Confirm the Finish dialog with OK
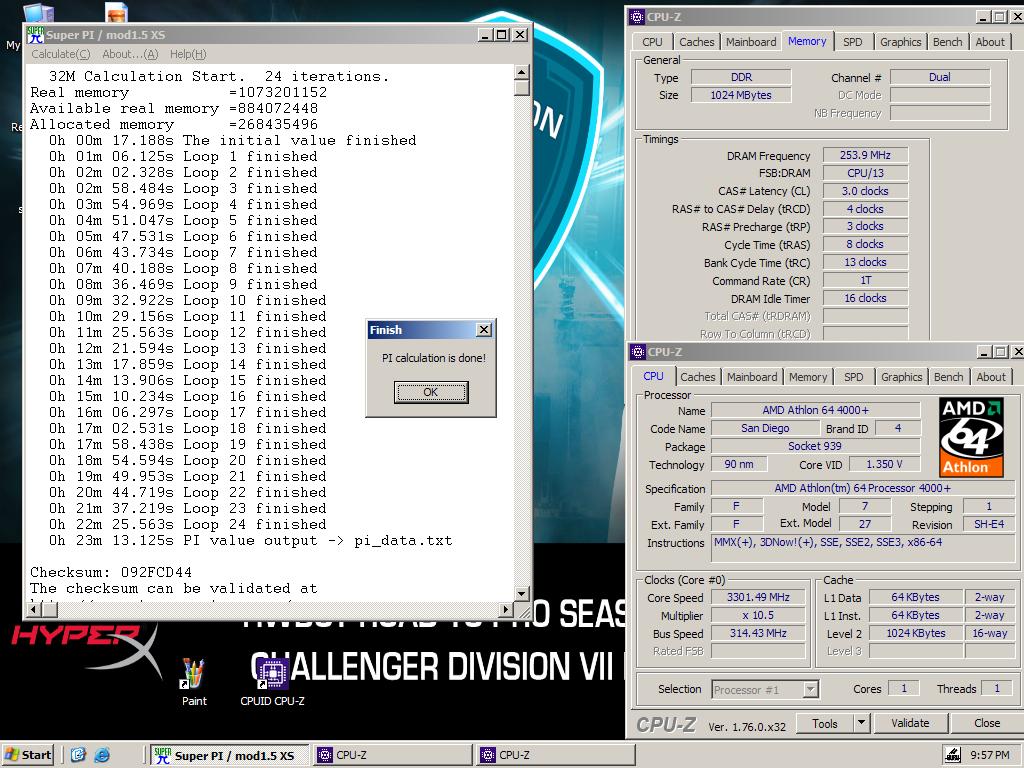Screen dimensions: 1024x768 pos(431,392)
